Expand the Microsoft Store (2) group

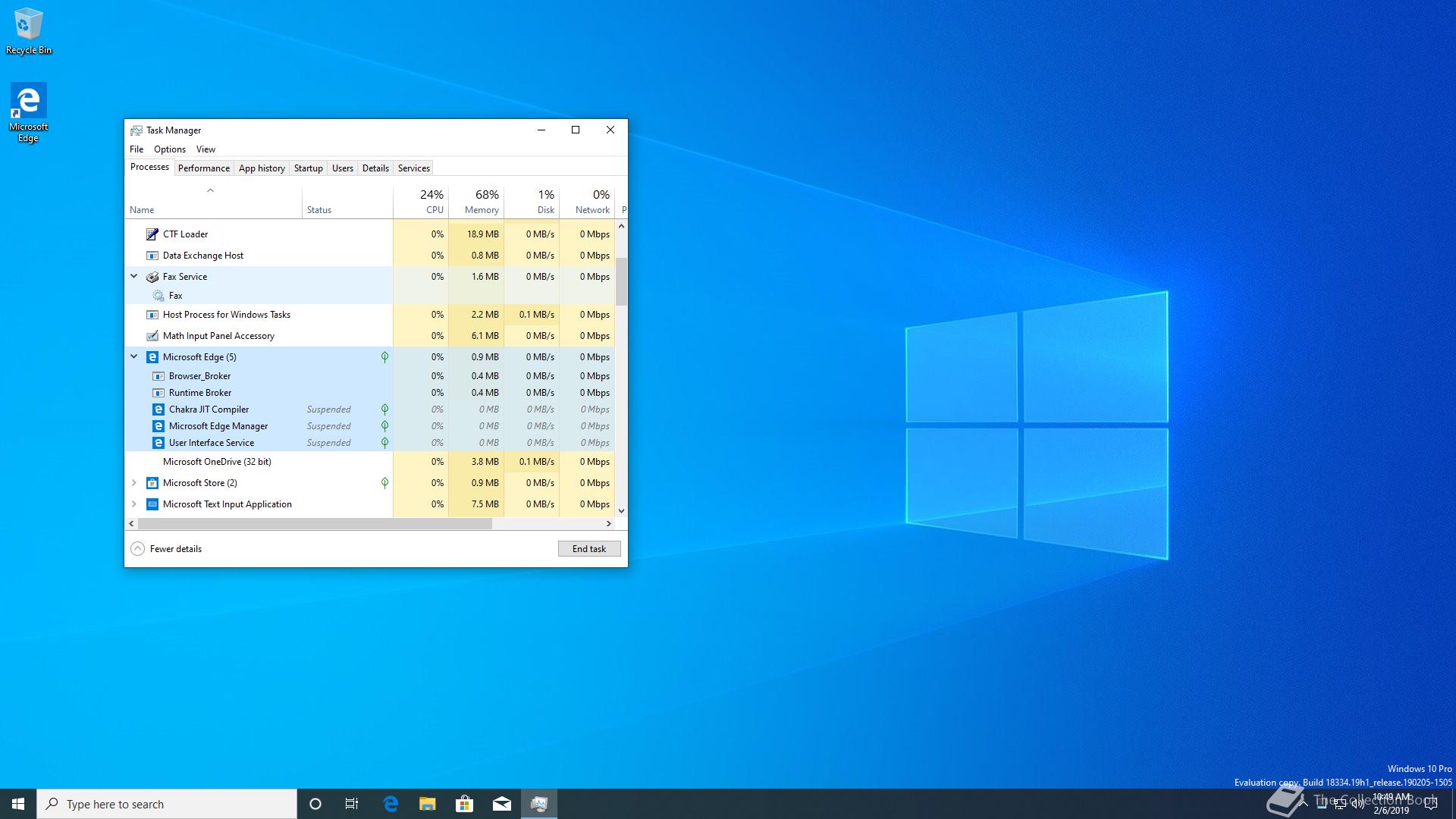pos(134,483)
